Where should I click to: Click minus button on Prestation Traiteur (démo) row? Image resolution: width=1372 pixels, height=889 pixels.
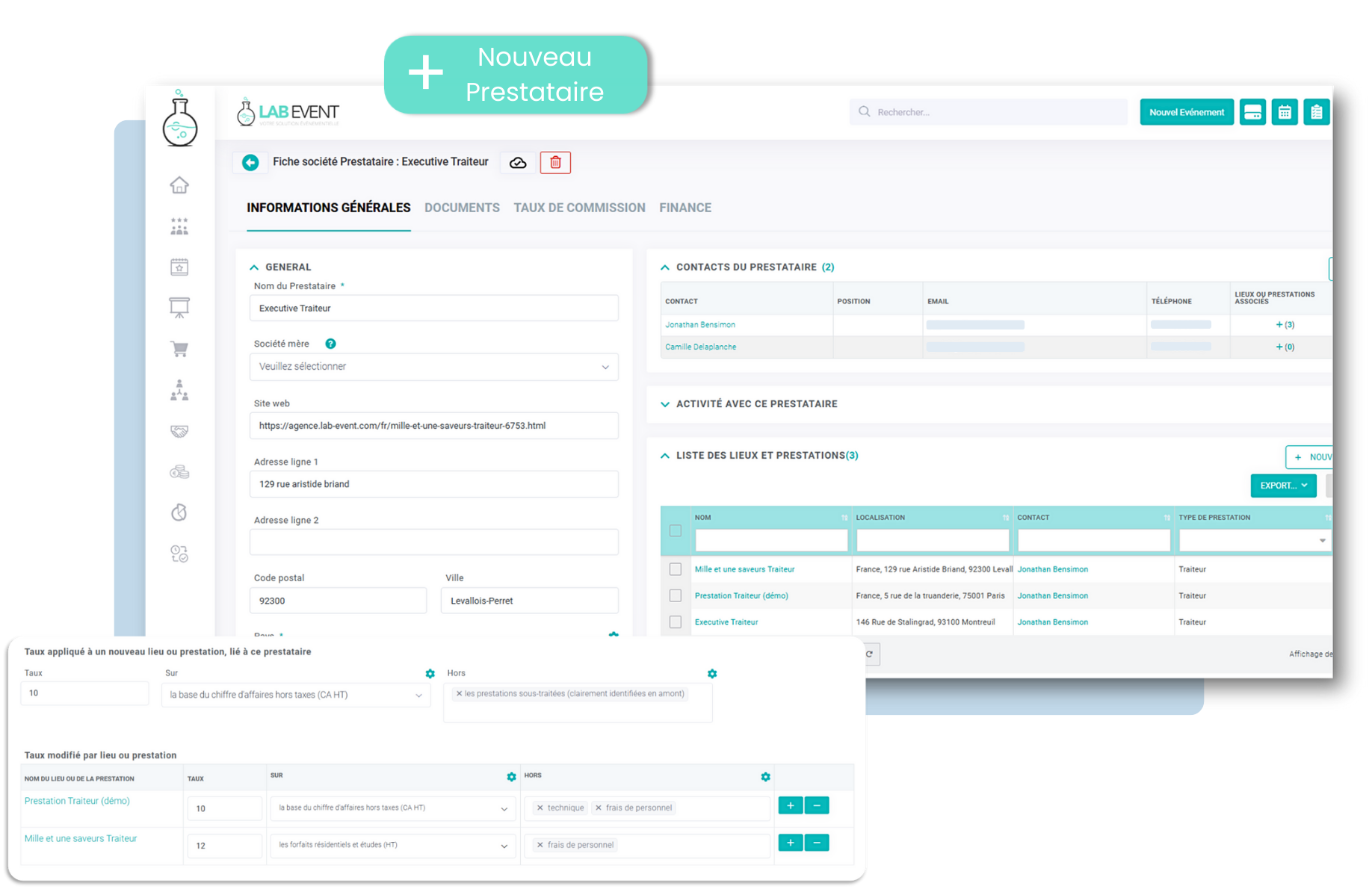click(817, 805)
